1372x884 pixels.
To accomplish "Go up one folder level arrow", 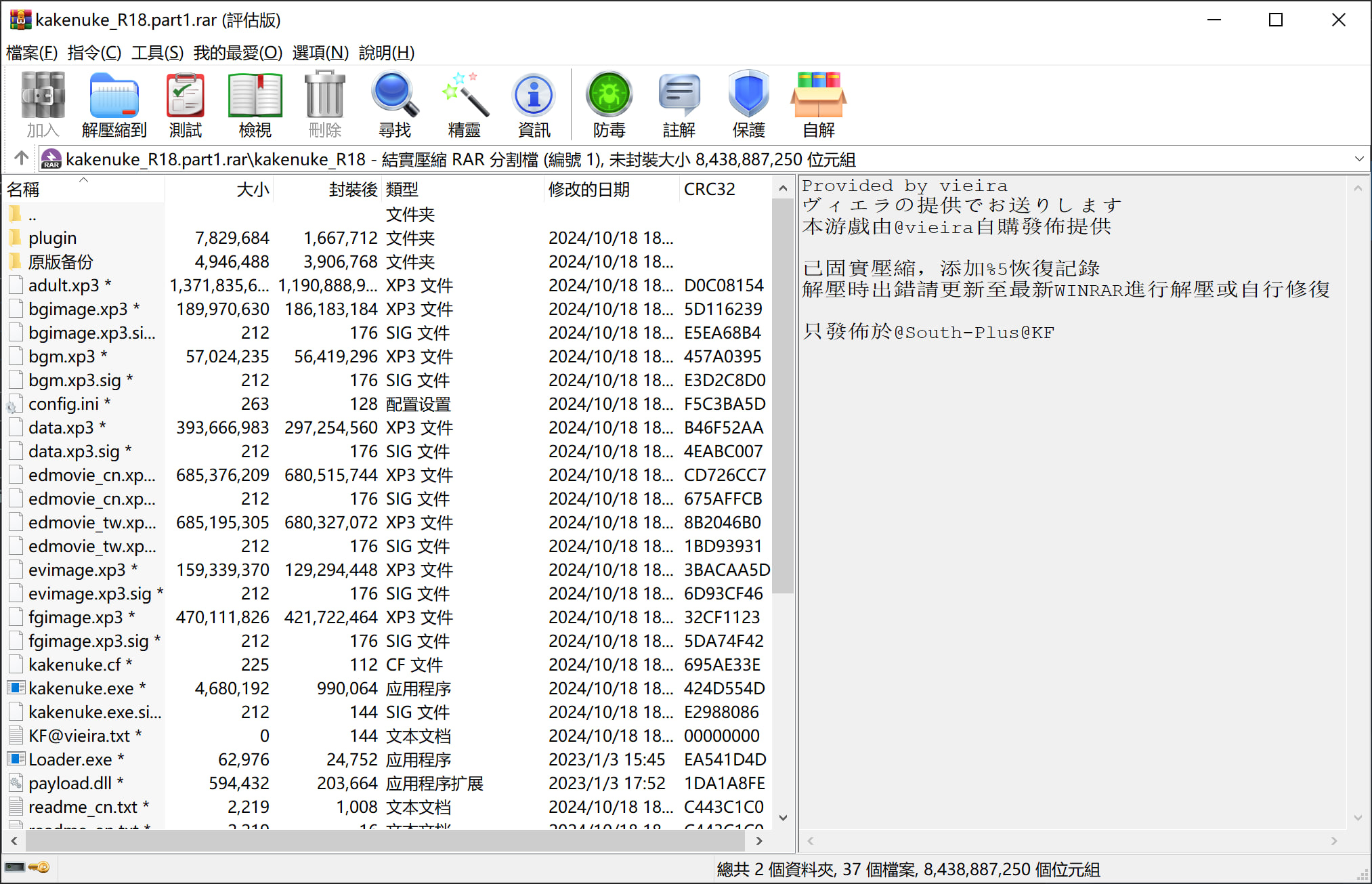I will pos(21,159).
